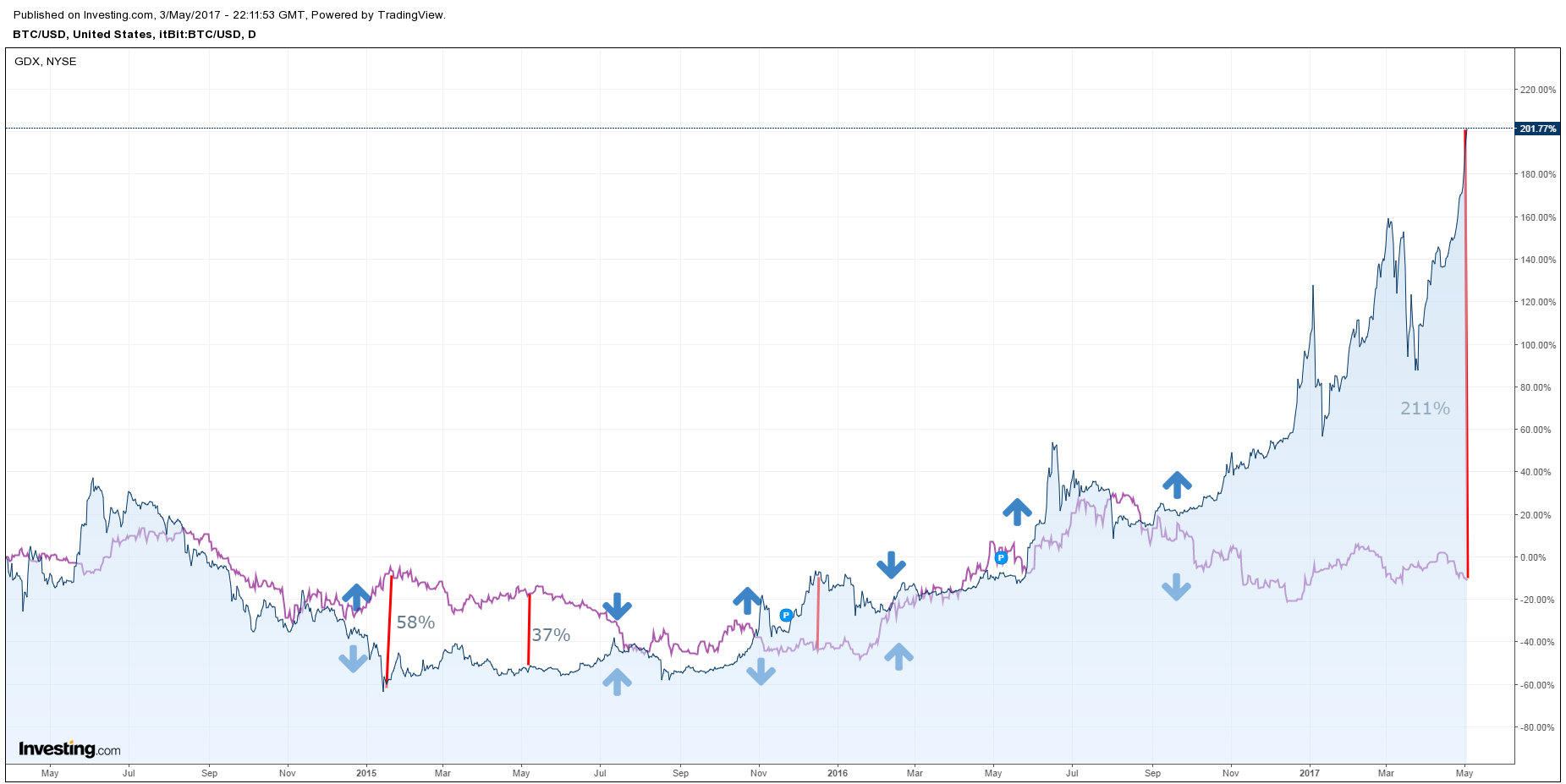Select the dark up arrow above September 2016
The height and width of the screenshot is (784, 1566).
coord(1177,485)
